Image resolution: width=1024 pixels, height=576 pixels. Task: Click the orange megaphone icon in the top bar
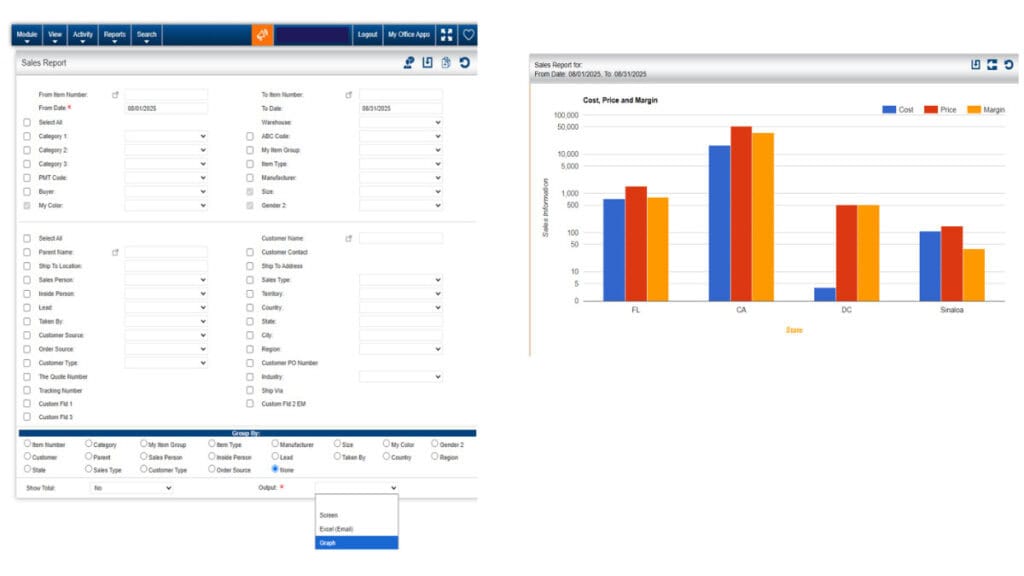coord(262,35)
